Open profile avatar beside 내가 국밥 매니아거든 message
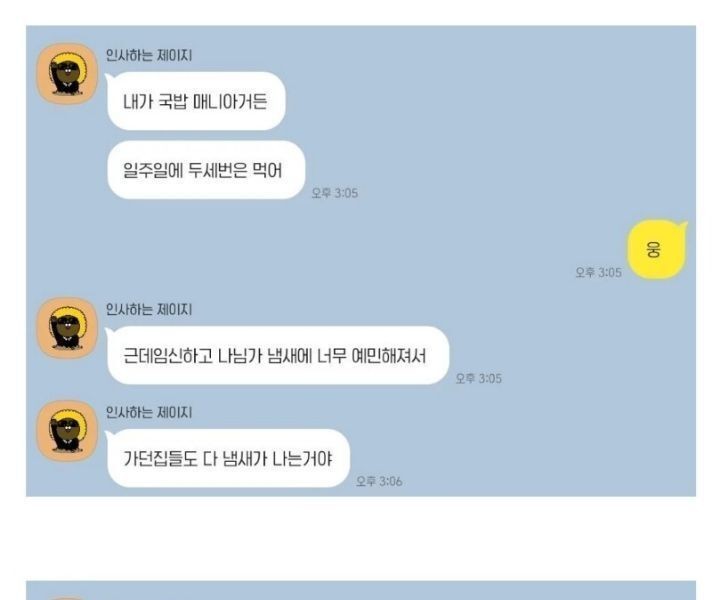720x600 pixels. [x=67, y=74]
